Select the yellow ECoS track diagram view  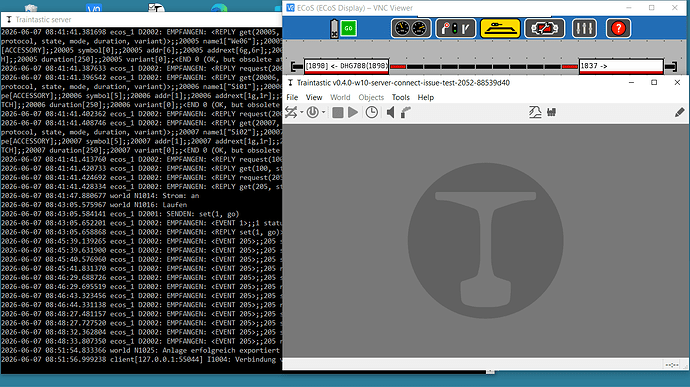(500, 29)
